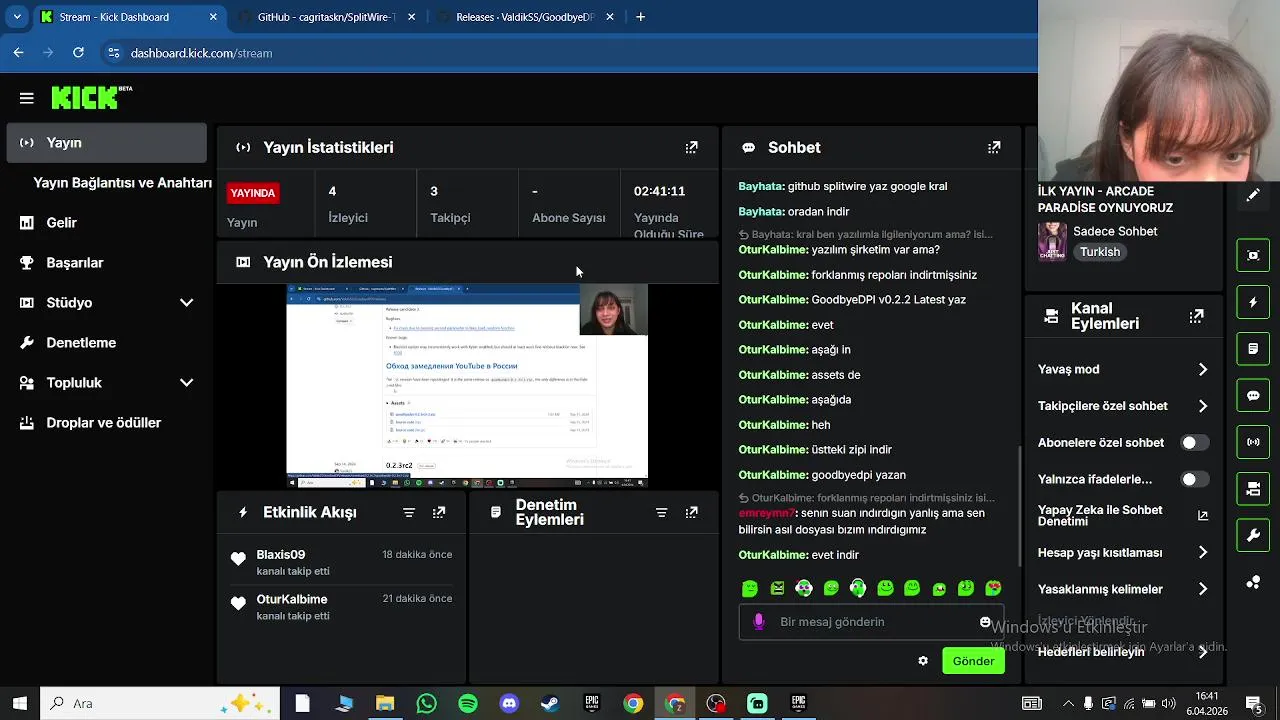
Task: Click the stream preview thumbnail
Action: tap(467, 386)
